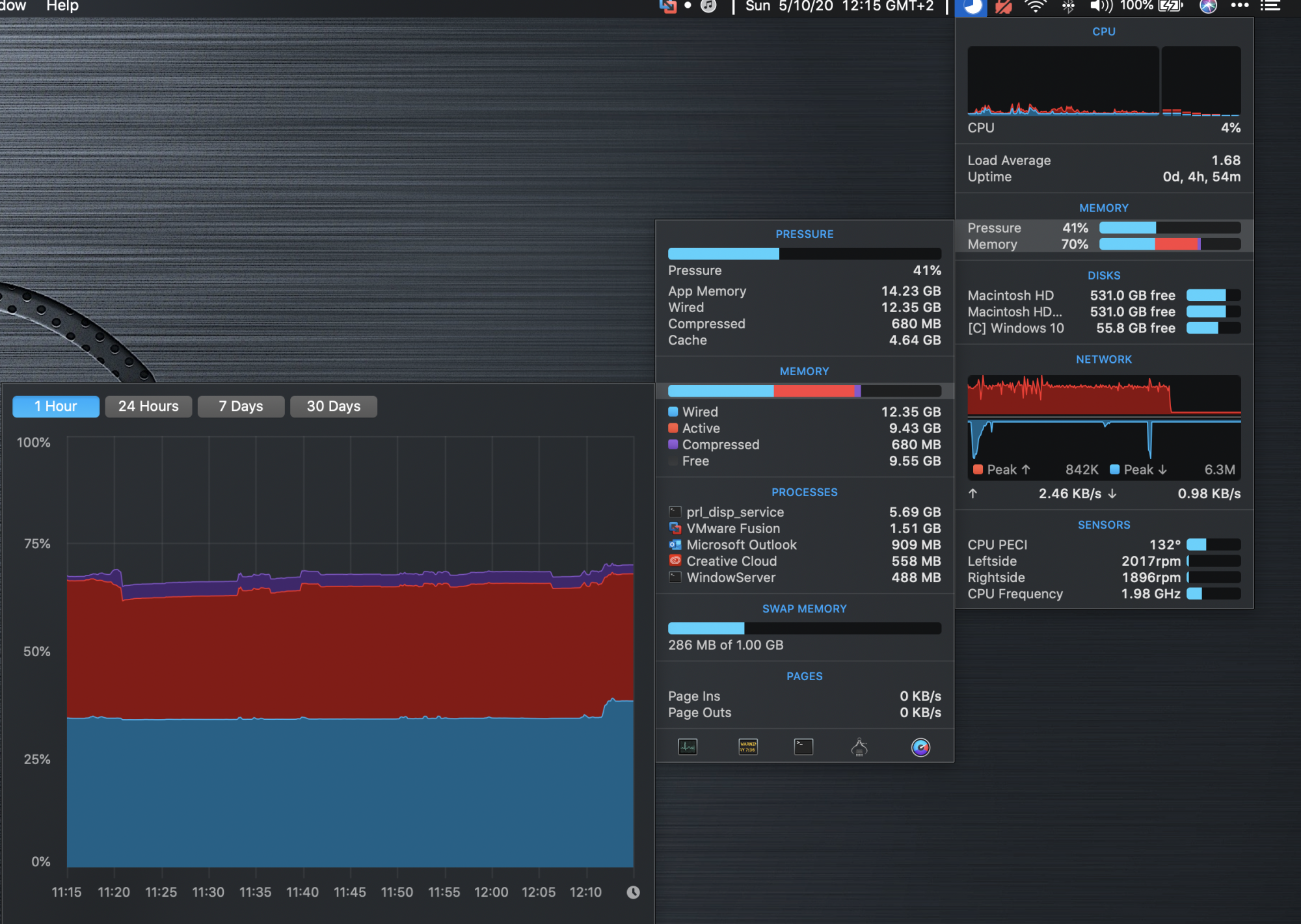Open the Bluetooth menu bar icon
1301x924 pixels.
(1068, 7)
